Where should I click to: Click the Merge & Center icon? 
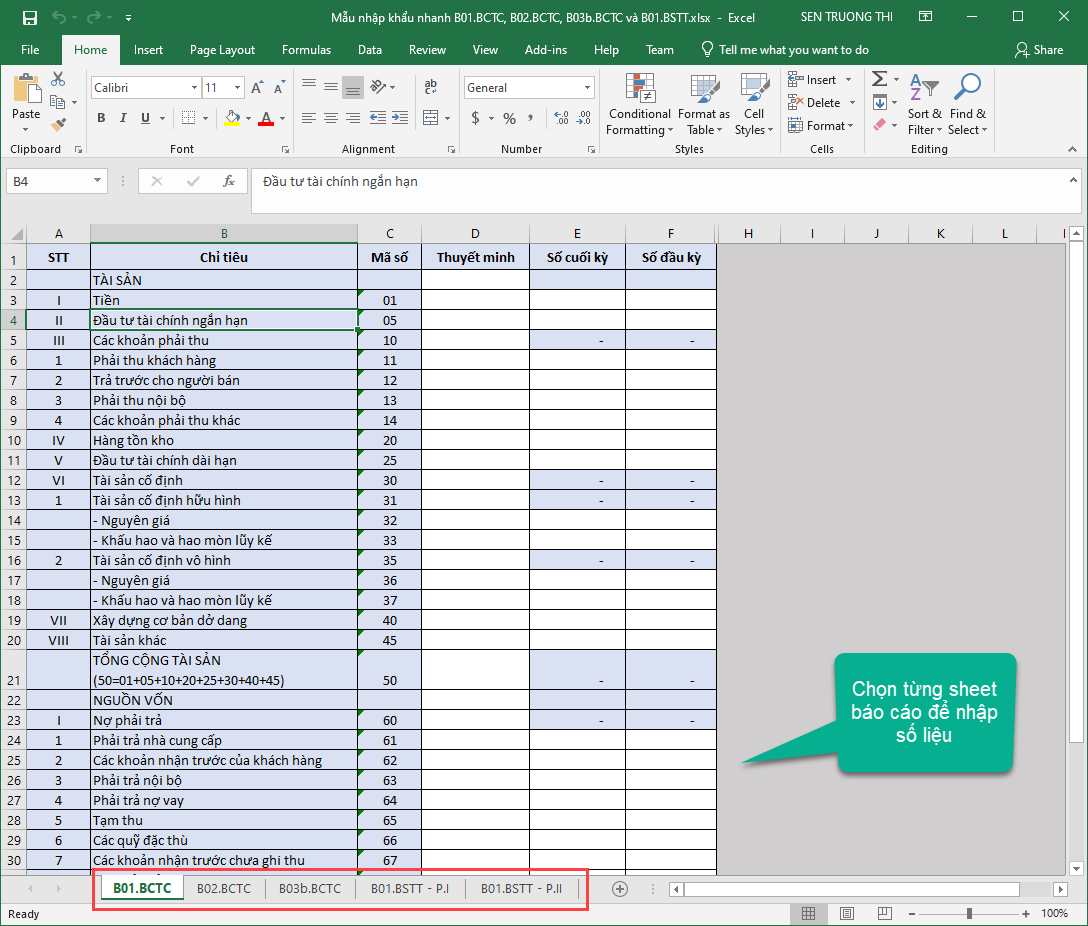click(x=431, y=118)
